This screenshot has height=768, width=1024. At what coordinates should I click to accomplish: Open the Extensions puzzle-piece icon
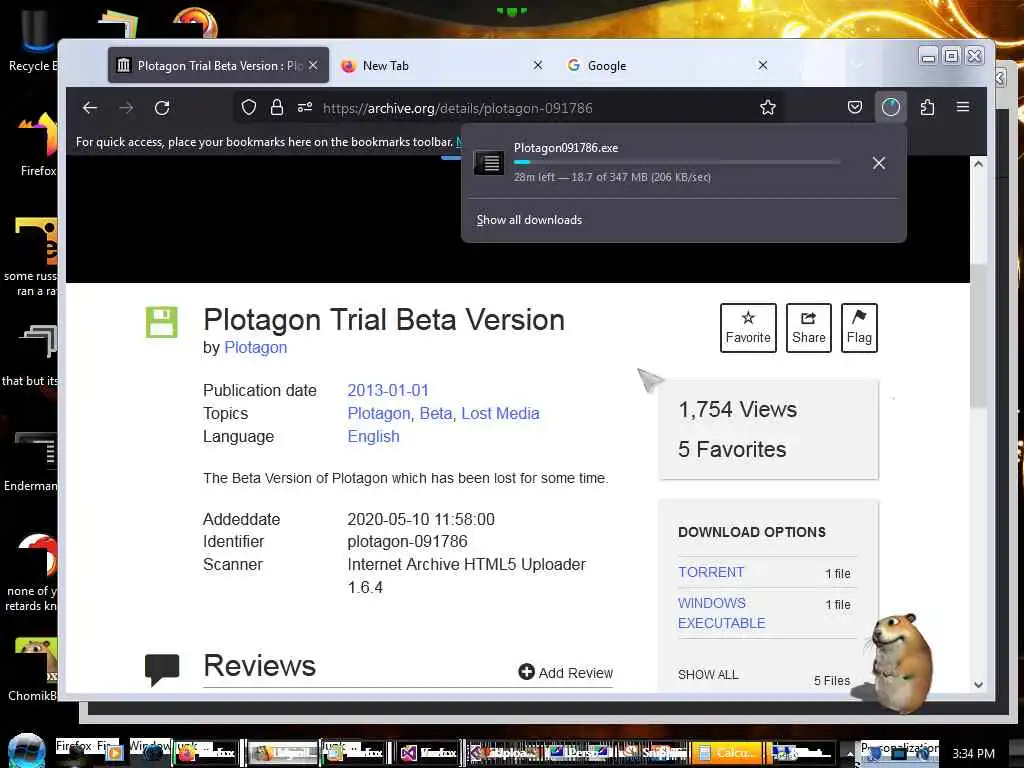tap(927, 108)
